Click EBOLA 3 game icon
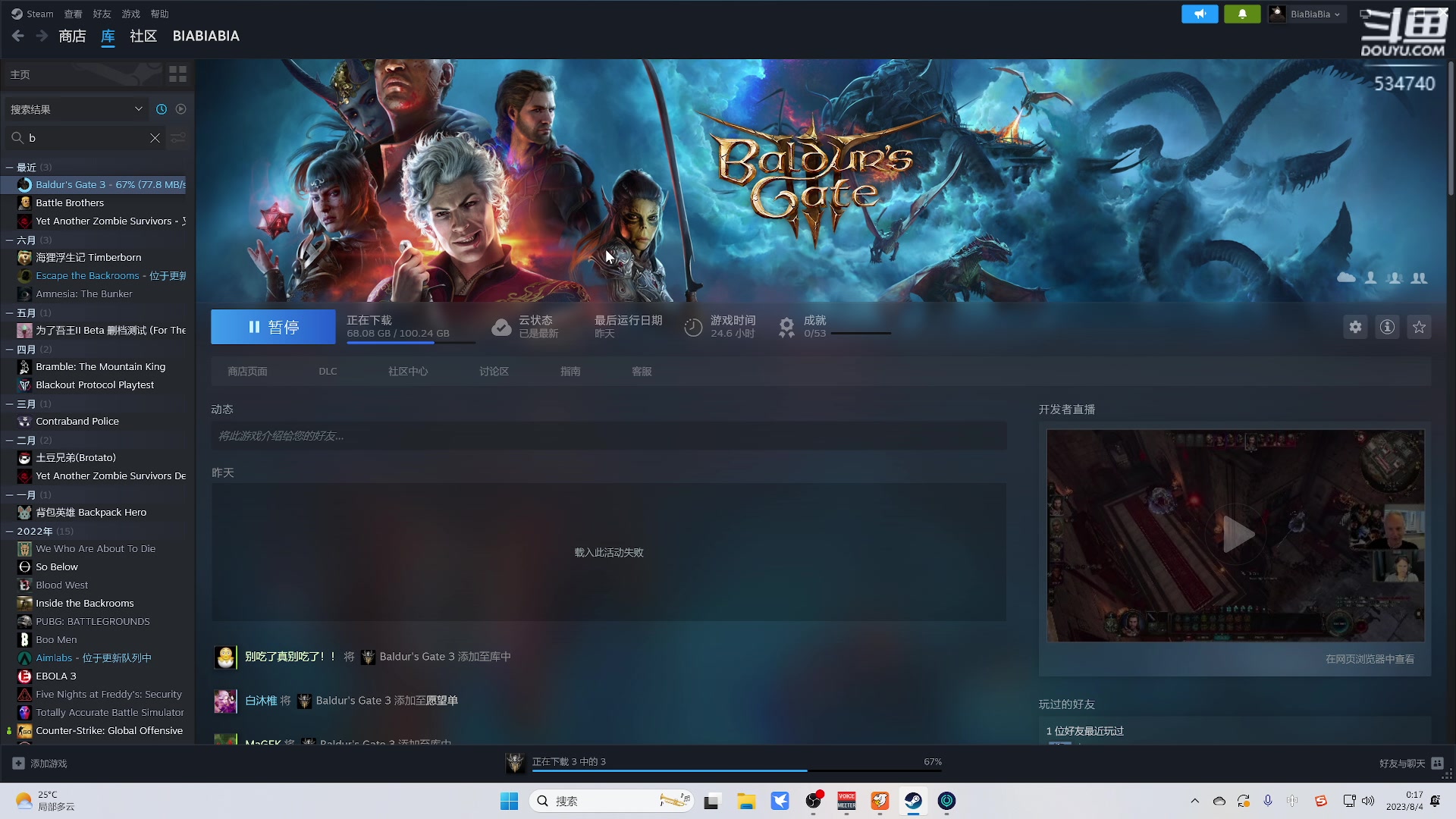Viewport: 1456px width, 819px height. click(24, 676)
